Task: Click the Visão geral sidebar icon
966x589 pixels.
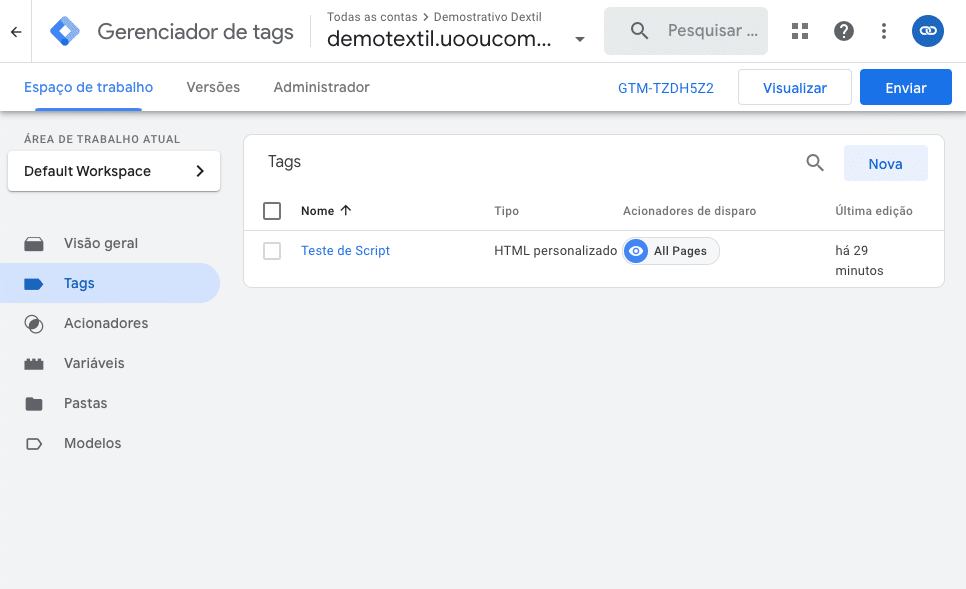Action: (x=34, y=244)
